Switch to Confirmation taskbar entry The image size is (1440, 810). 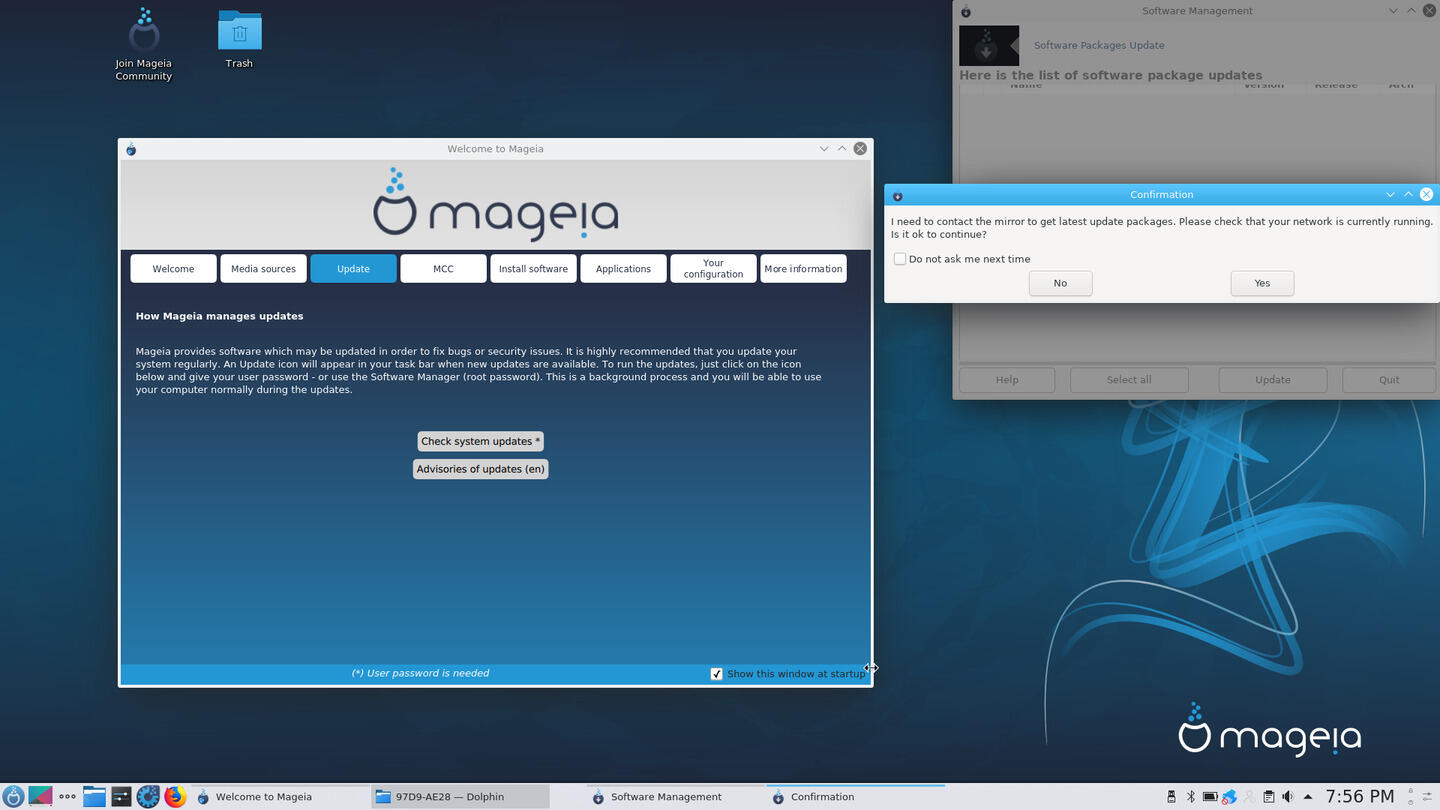[x=855, y=797]
